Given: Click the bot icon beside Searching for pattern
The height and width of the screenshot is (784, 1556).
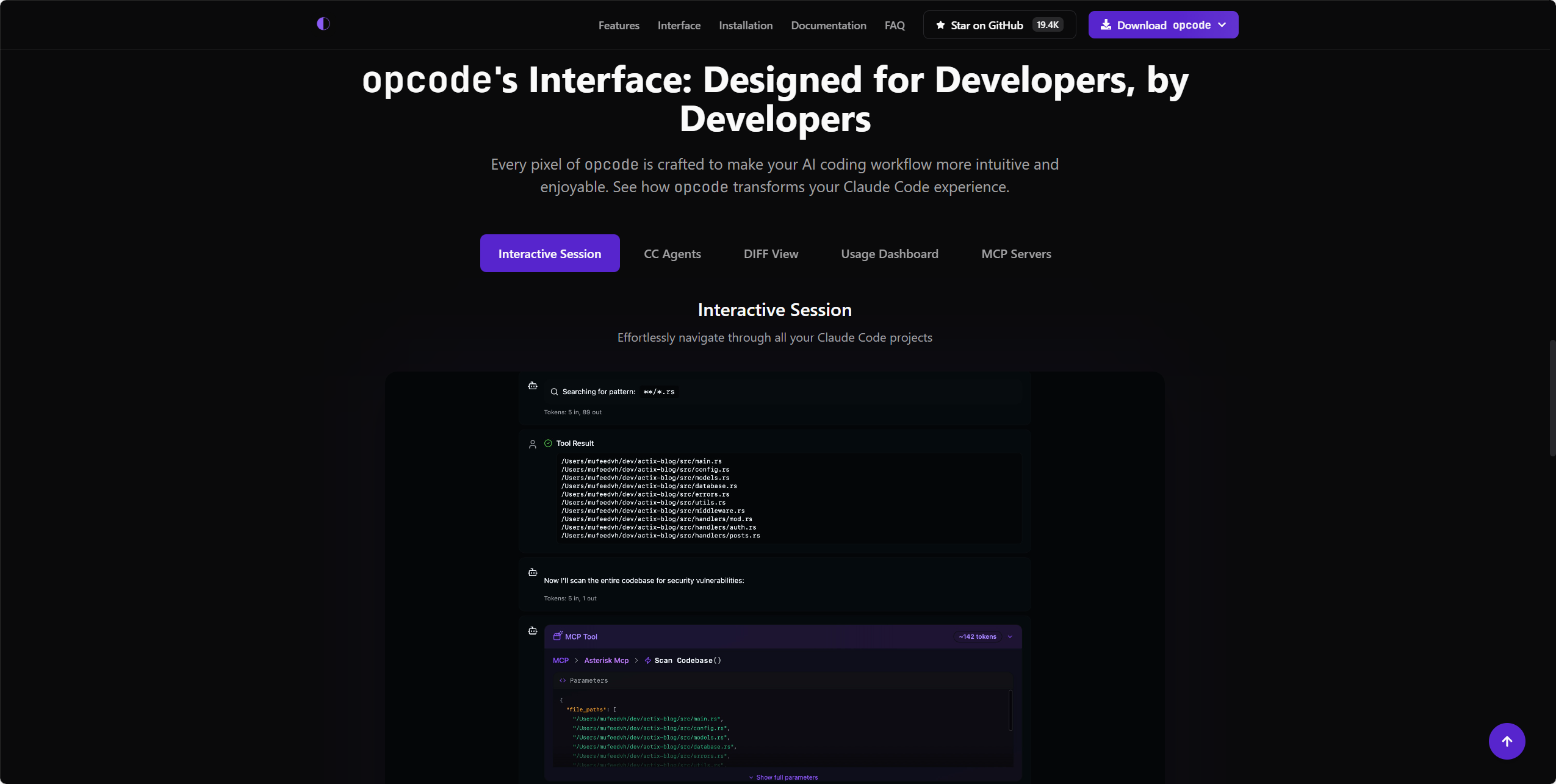Looking at the screenshot, I should click(533, 386).
